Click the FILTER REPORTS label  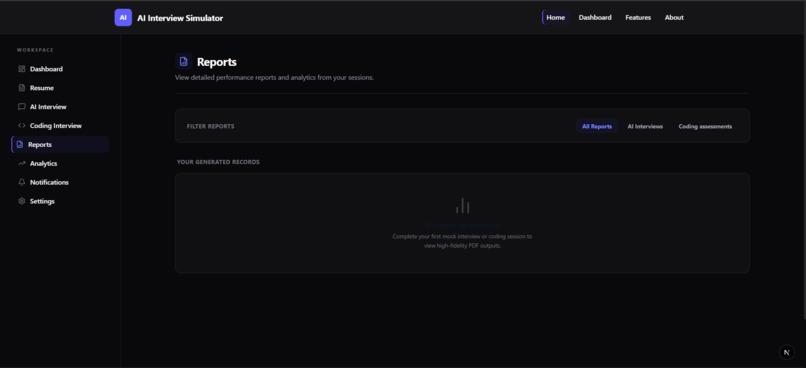(210, 126)
